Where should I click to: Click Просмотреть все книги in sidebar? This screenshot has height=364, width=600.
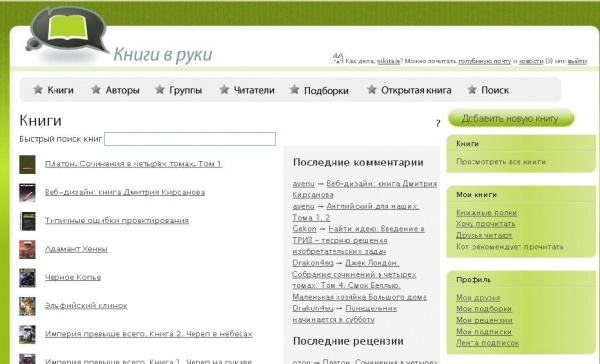[501, 162]
